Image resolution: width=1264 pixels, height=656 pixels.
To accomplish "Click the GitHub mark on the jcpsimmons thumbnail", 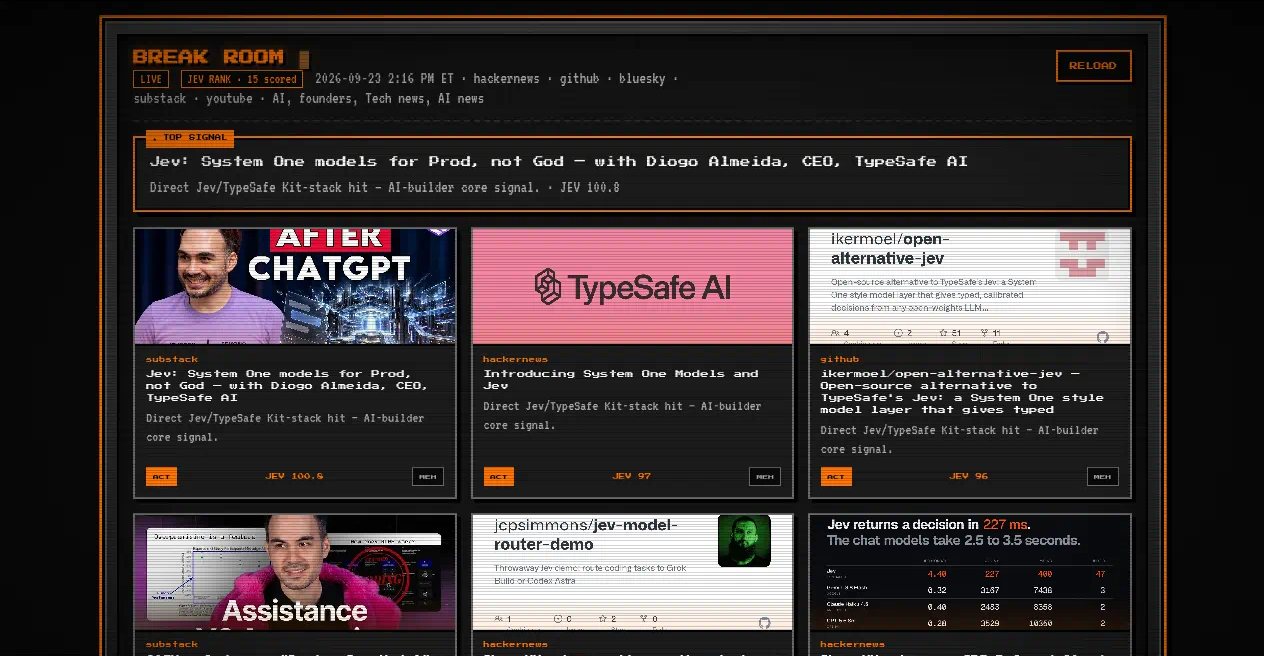I will [x=765, y=623].
